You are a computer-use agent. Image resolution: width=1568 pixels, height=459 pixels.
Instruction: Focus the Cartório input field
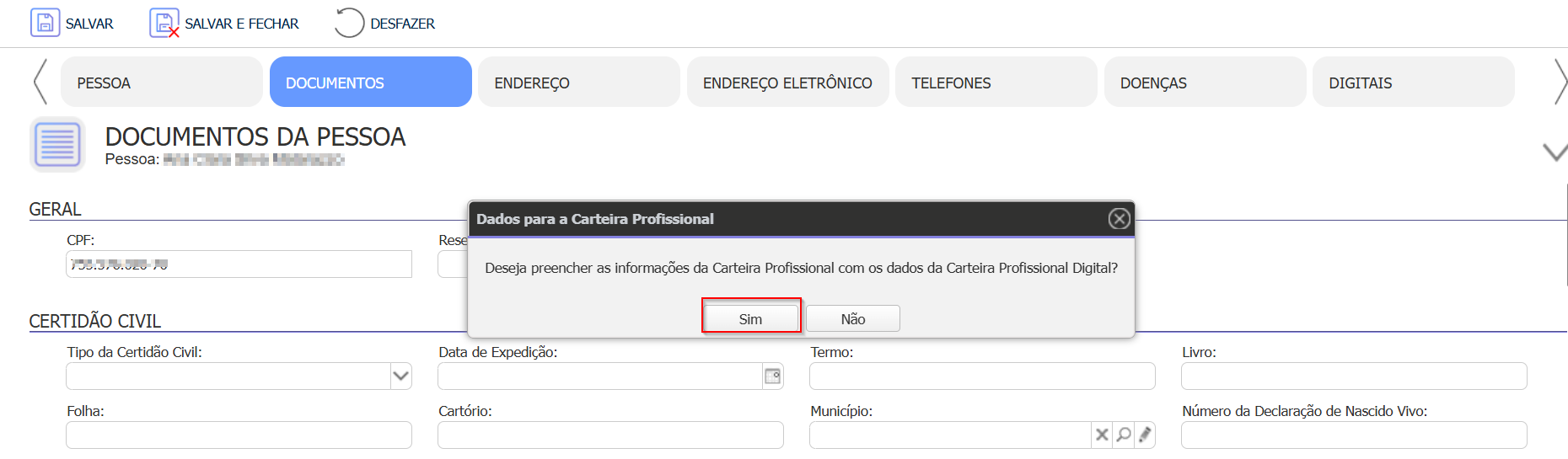pyautogui.click(x=610, y=435)
